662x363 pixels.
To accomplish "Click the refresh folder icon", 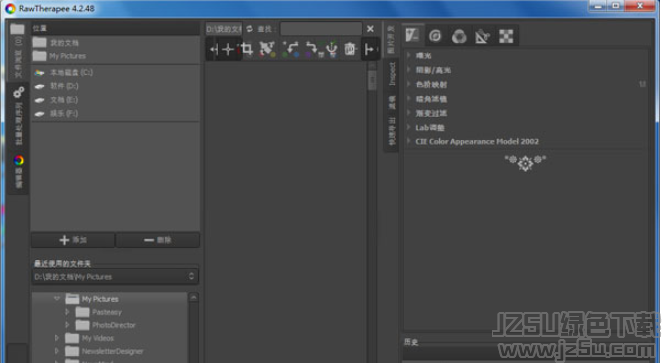I will coord(250,29).
